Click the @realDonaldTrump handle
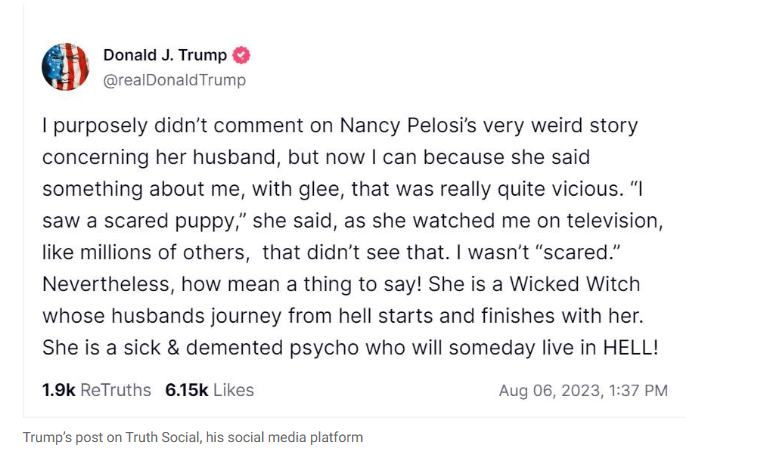Image resolution: width=765 pixels, height=460 pixels. point(174,80)
